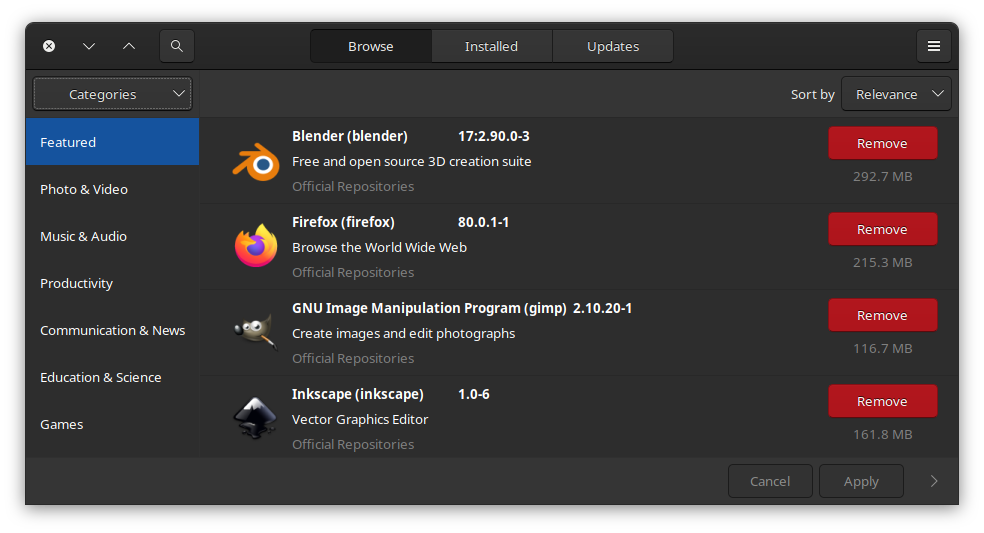Click the Blender application icon
Viewport: 984px width, 533px height.
[256, 163]
